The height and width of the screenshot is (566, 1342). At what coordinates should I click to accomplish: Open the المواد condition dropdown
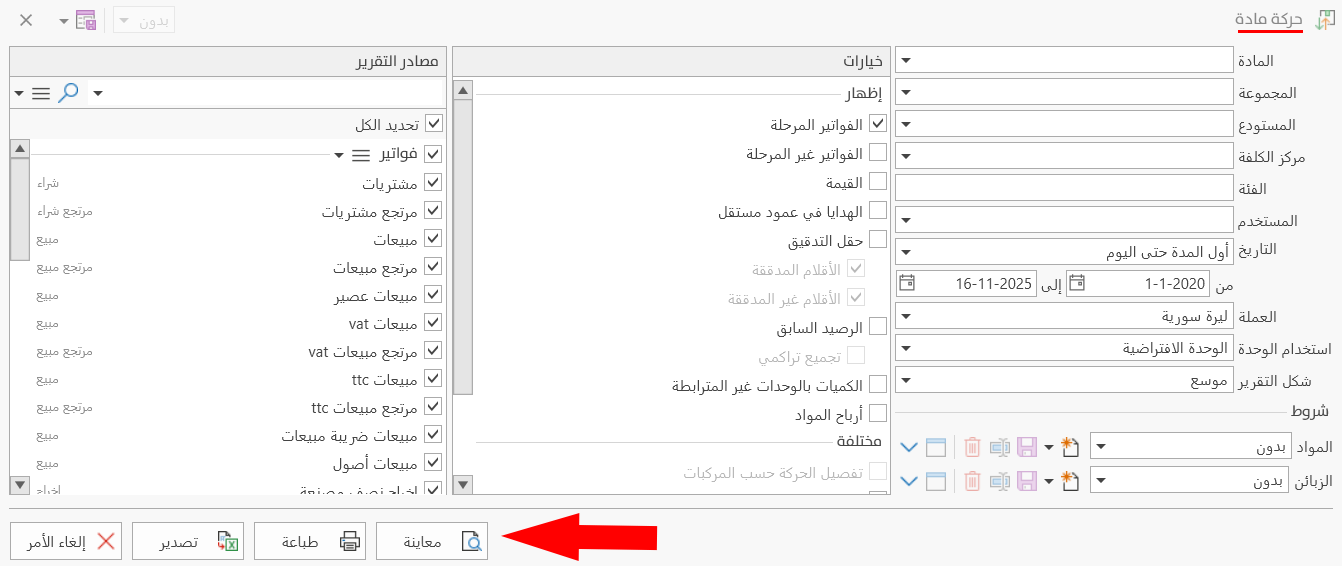click(x=1100, y=447)
